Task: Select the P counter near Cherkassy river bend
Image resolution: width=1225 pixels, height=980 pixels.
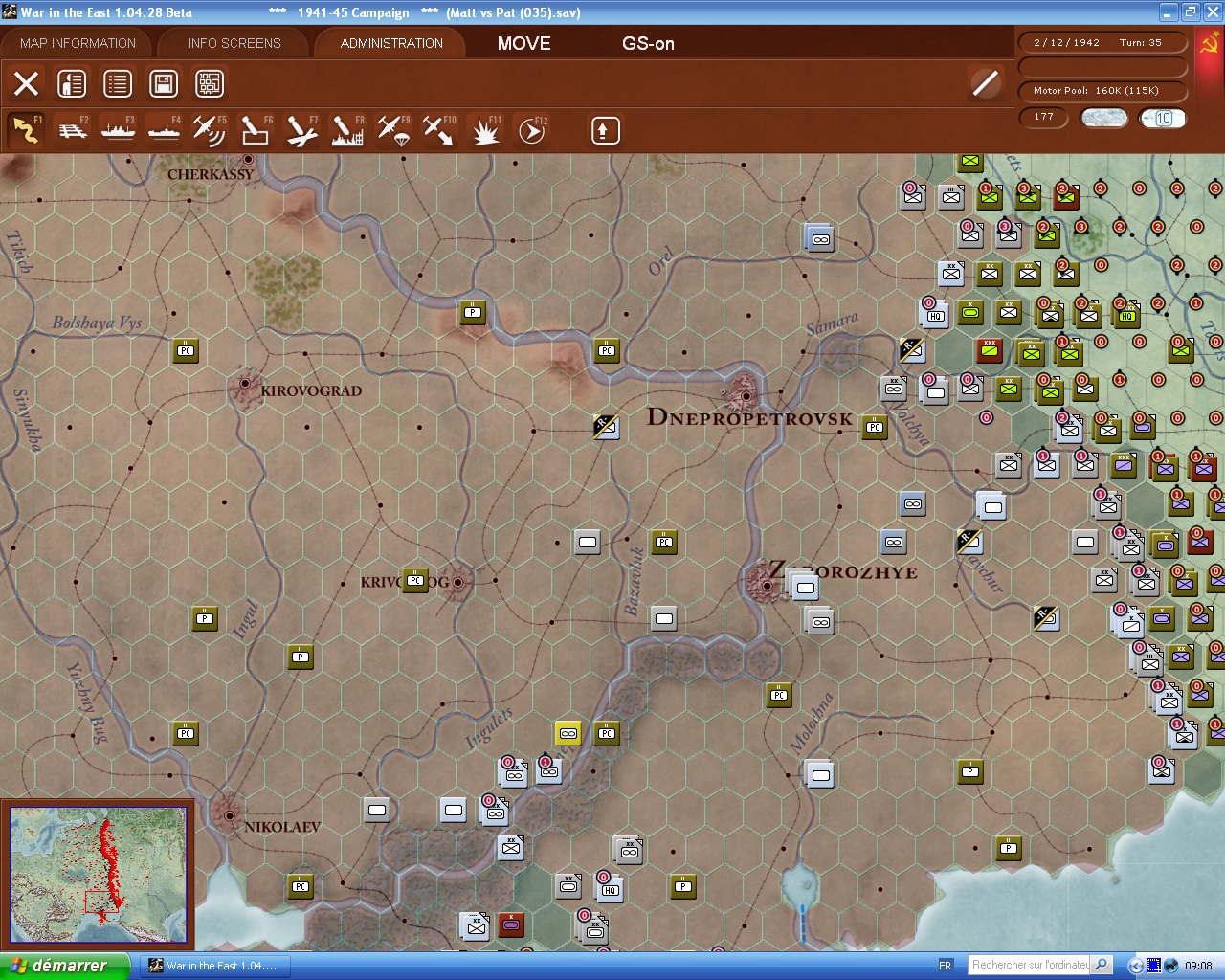Action: pos(473,312)
